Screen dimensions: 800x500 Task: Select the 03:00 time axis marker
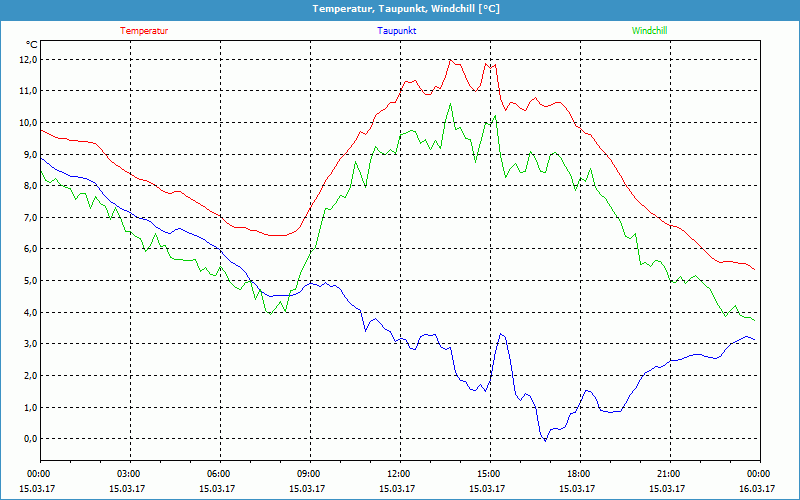pyautogui.click(x=129, y=474)
